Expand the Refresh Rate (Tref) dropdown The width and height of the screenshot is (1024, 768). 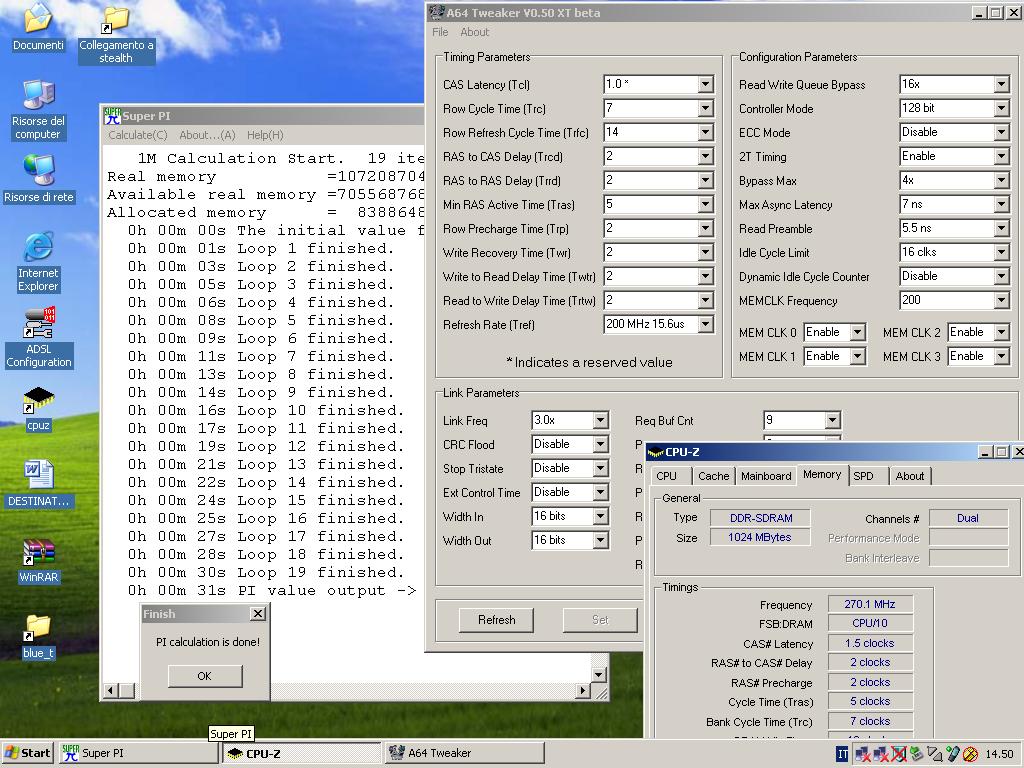pos(705,325)
